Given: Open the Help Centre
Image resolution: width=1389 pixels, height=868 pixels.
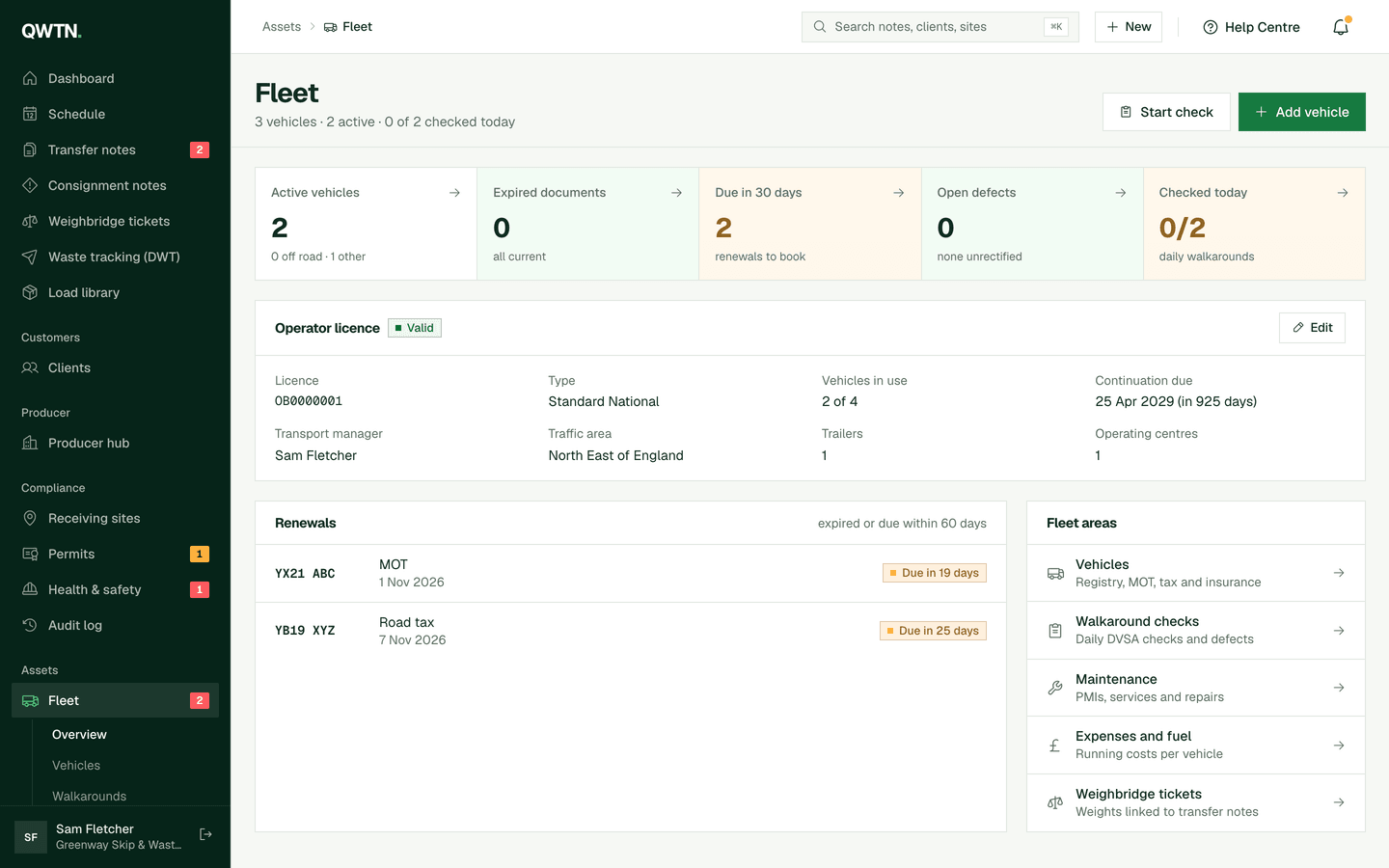Looking at the screenshot, I should point(1251,27).
